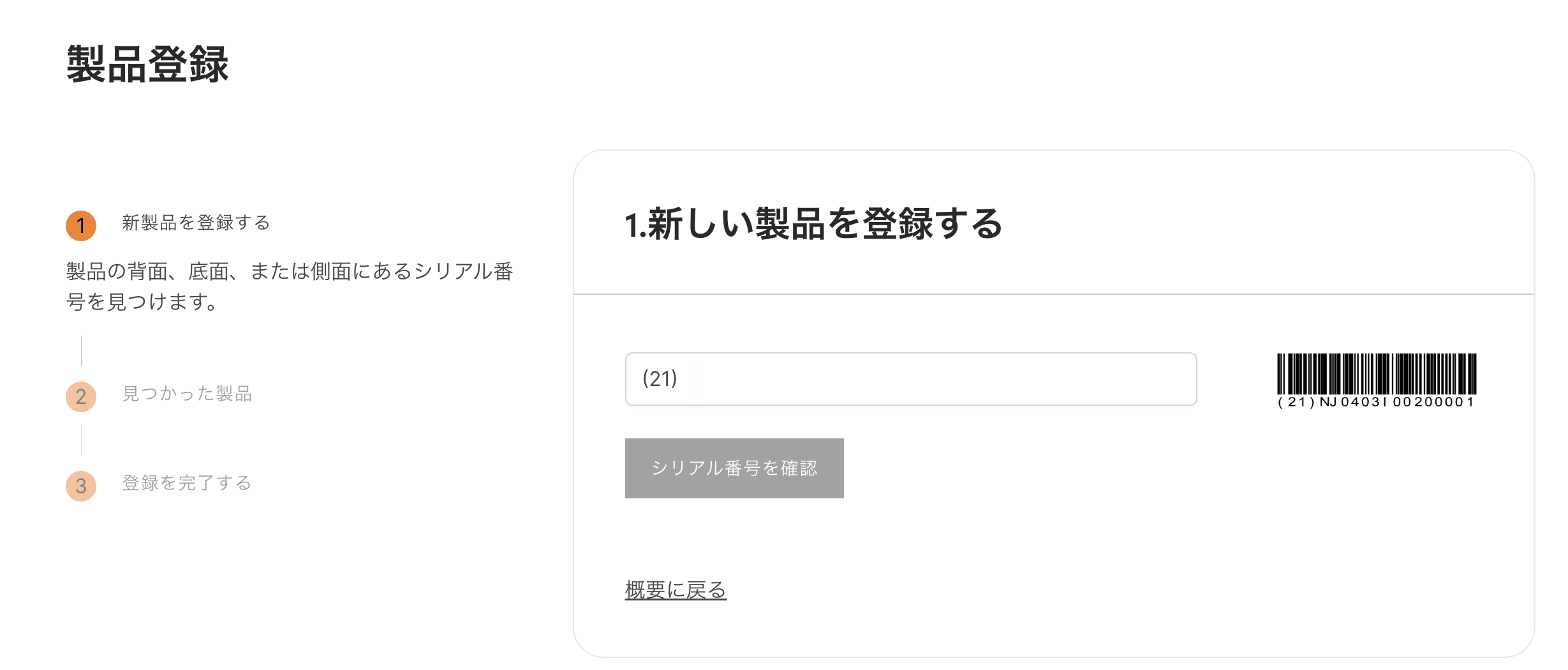
Task: Click the divider line below the card heading
Action: pos(1054,294)
